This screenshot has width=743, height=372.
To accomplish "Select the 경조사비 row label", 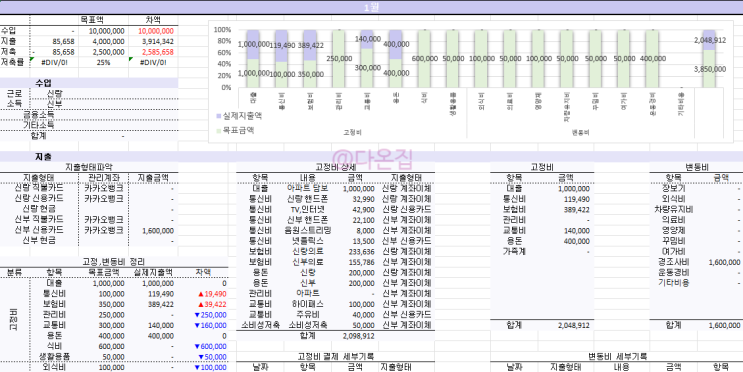I will click(673, 262).
